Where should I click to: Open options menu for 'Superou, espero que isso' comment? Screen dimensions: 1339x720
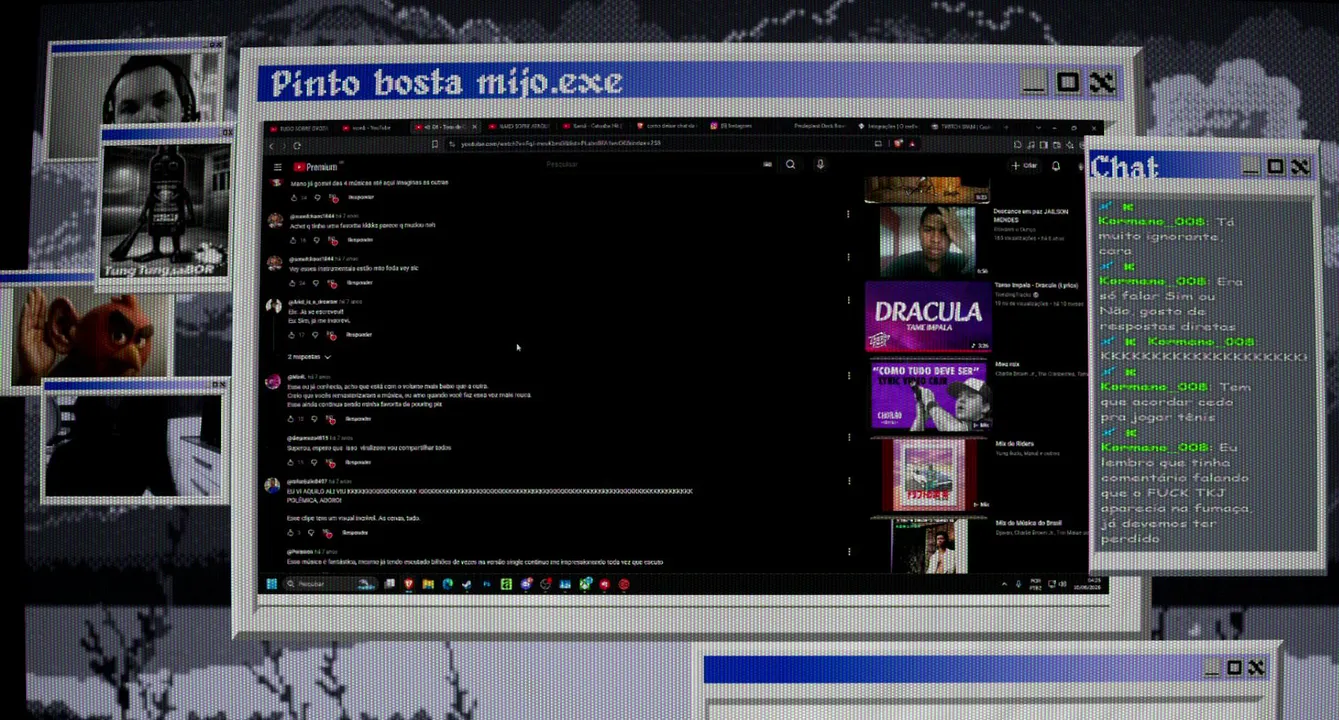click(848, 437)
